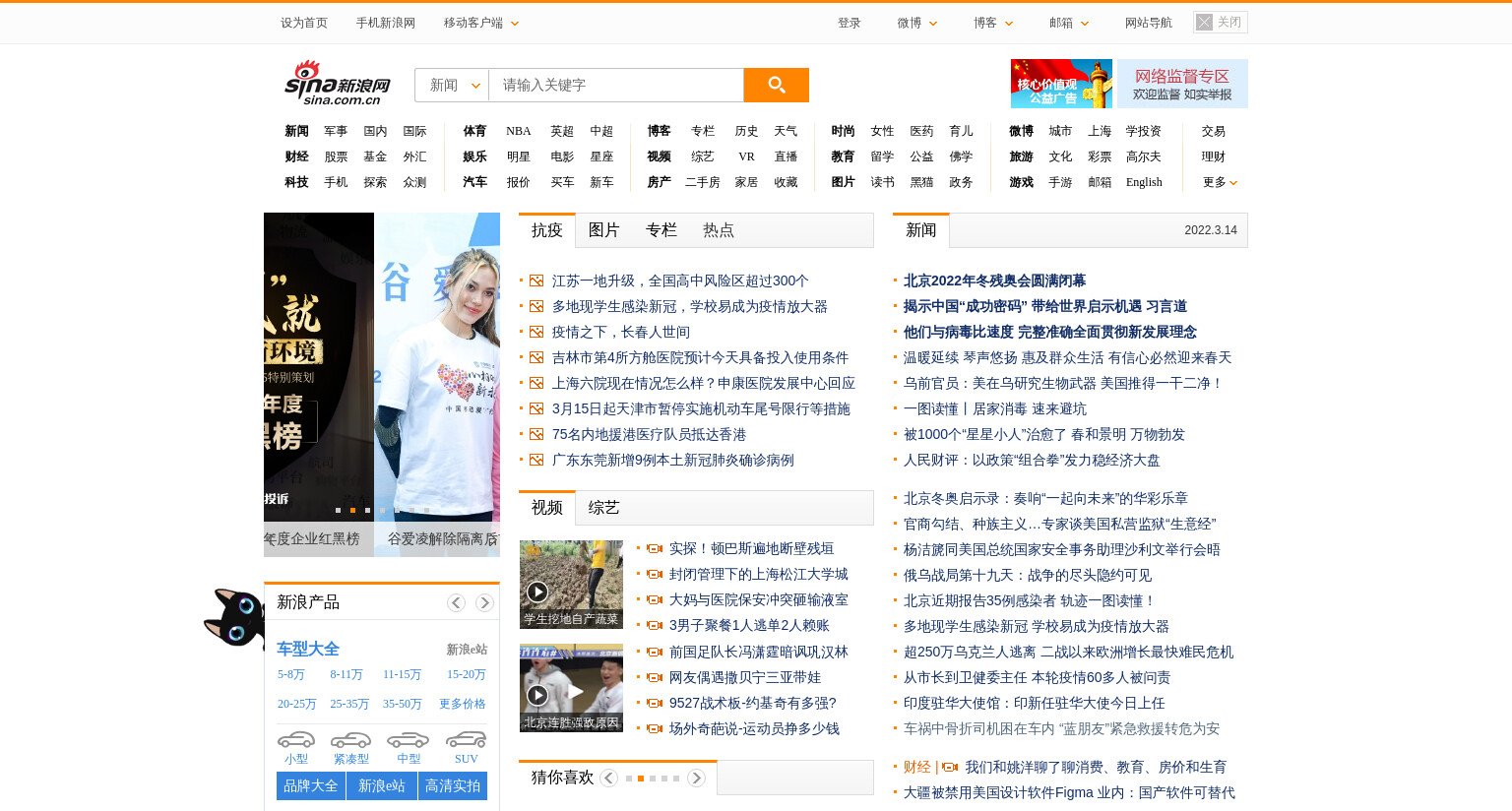Viewport: 1512px width, 811px height.
Task: Open the 新闻 section tab
Action: point(921,230)
